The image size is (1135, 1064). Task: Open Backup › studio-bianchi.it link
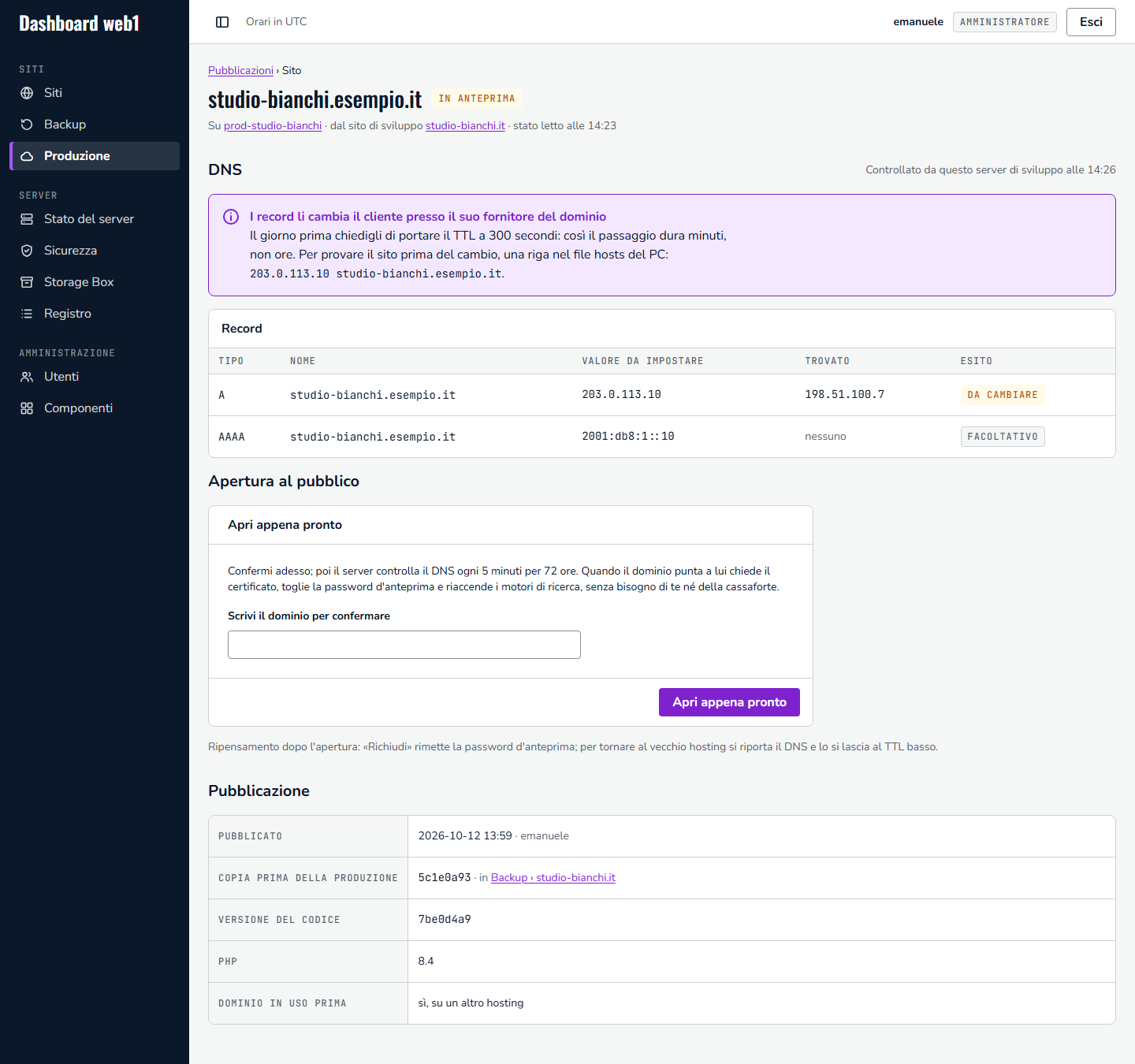(553, 877)
